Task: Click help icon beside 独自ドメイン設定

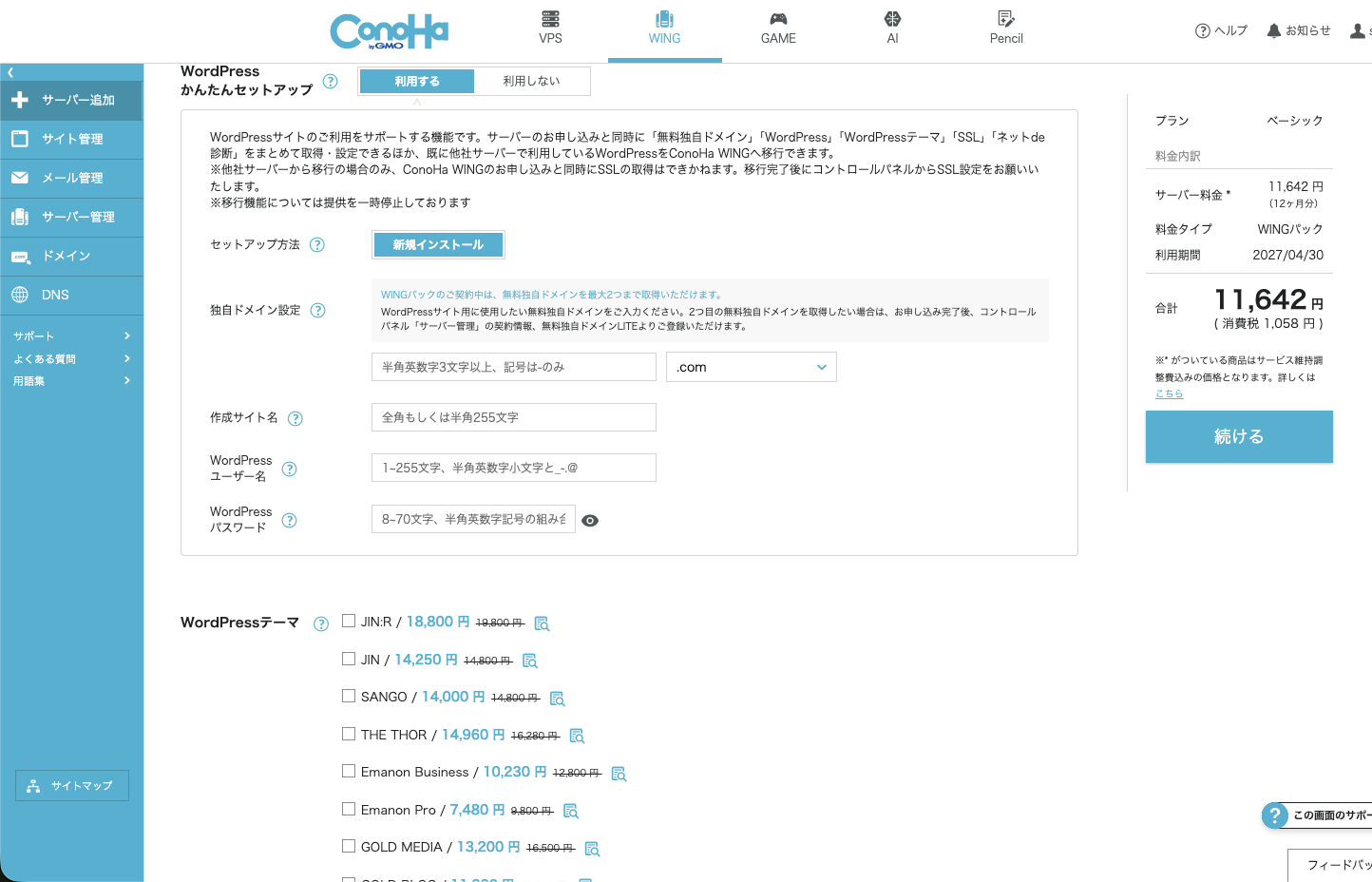Action: coord(318,311)
